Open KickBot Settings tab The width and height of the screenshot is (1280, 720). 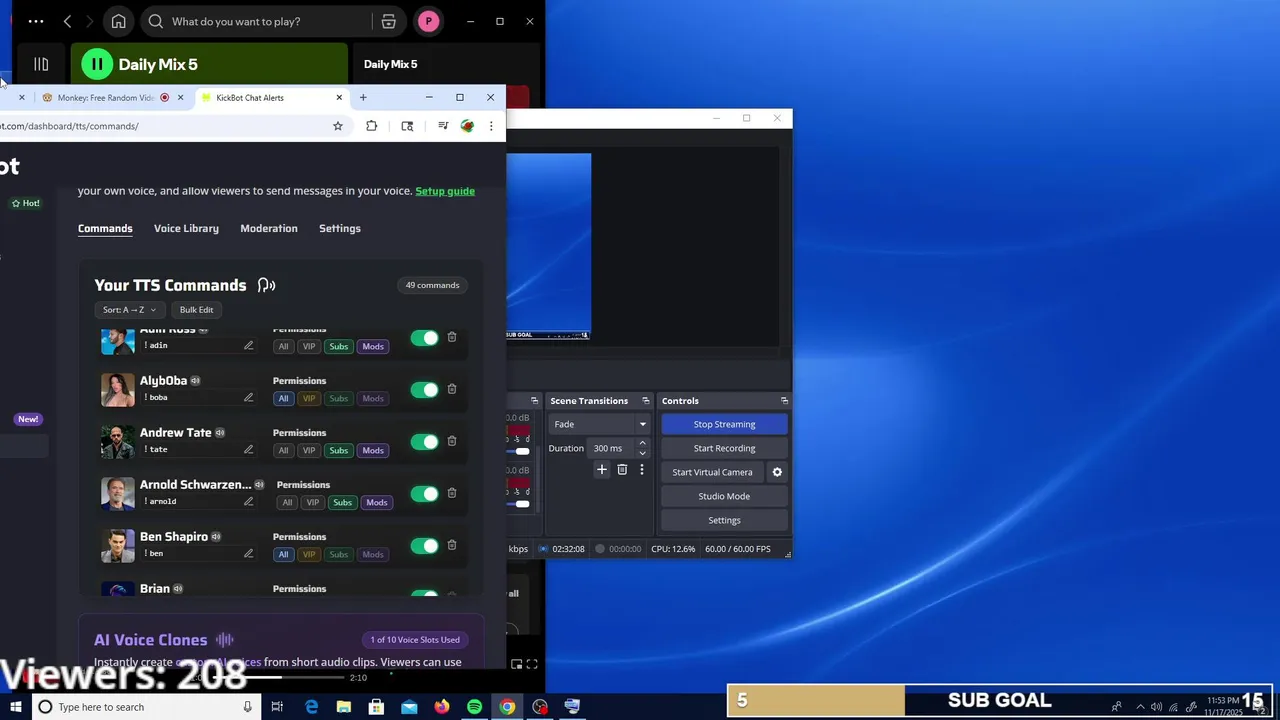point(340,228)
